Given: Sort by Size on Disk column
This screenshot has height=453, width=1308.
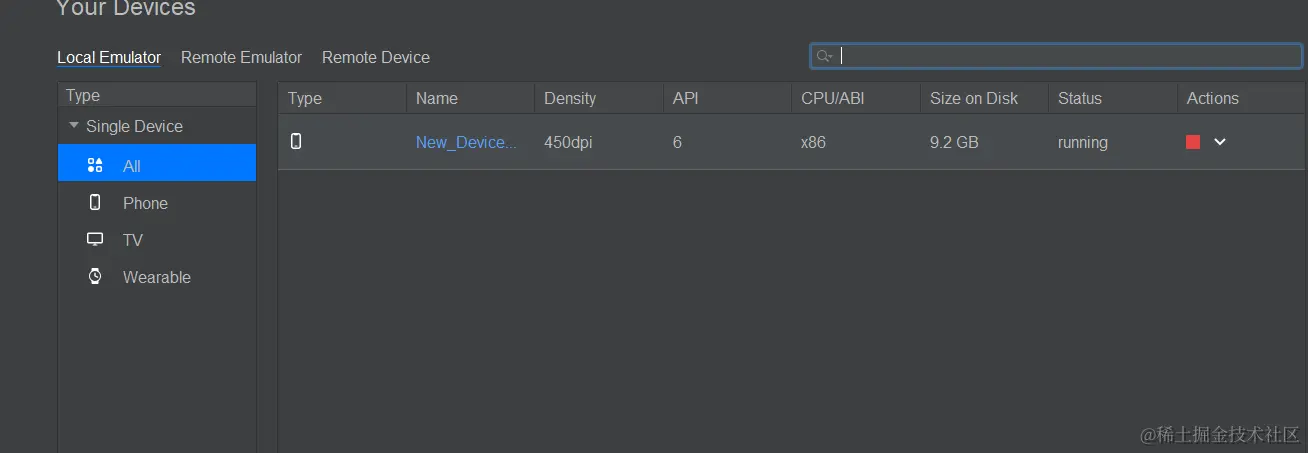Looking at the screenshot, I should [974, 98].
